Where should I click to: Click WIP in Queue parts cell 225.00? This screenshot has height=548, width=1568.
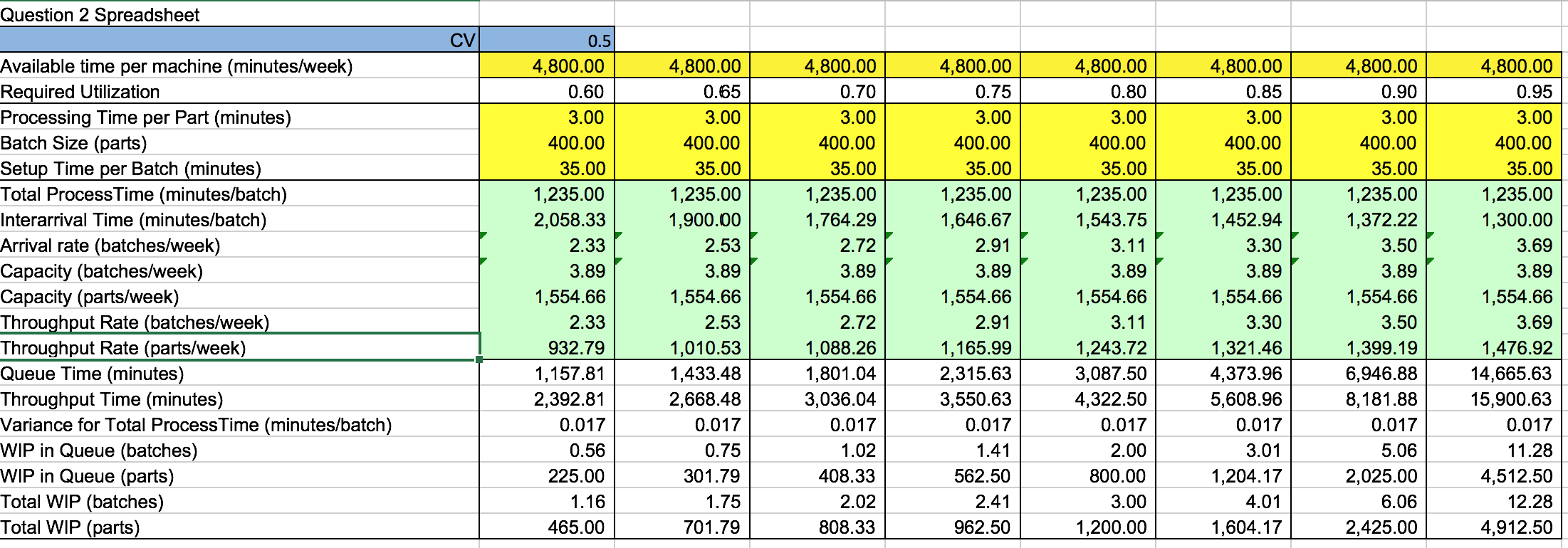tap(547, 475)
